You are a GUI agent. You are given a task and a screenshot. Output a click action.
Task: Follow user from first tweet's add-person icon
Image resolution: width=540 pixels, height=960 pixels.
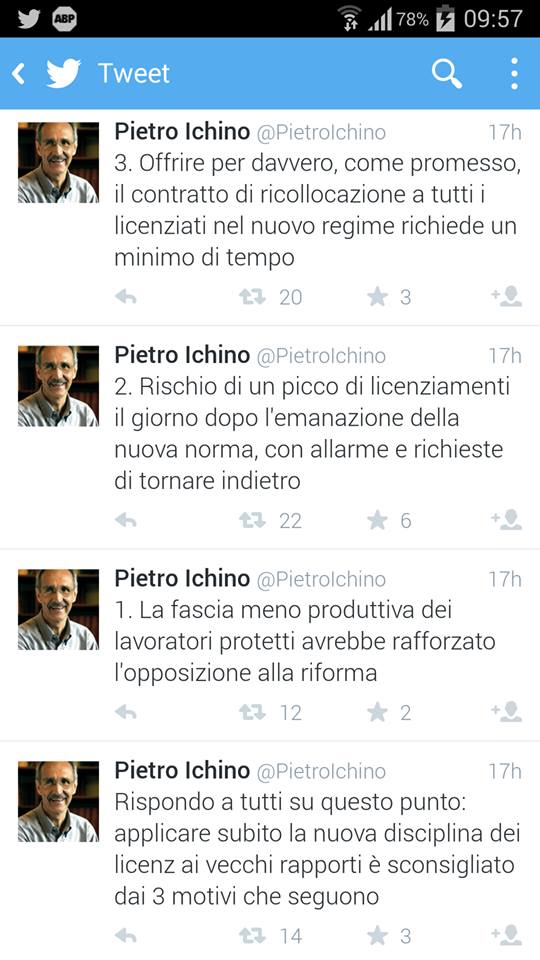pos(506,297)
